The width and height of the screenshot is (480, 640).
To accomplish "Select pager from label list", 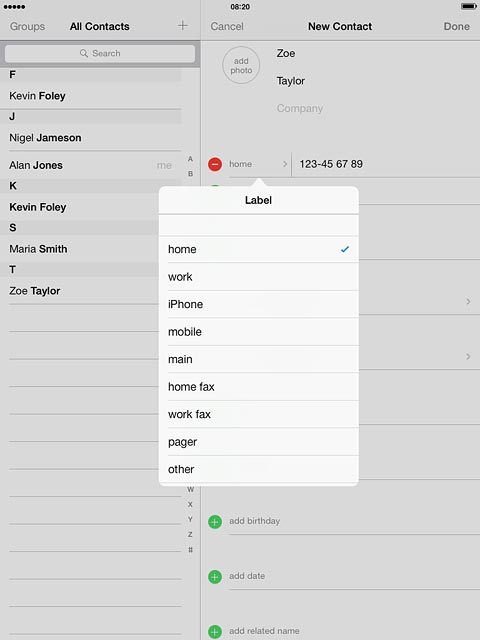I will coord(259,442).
